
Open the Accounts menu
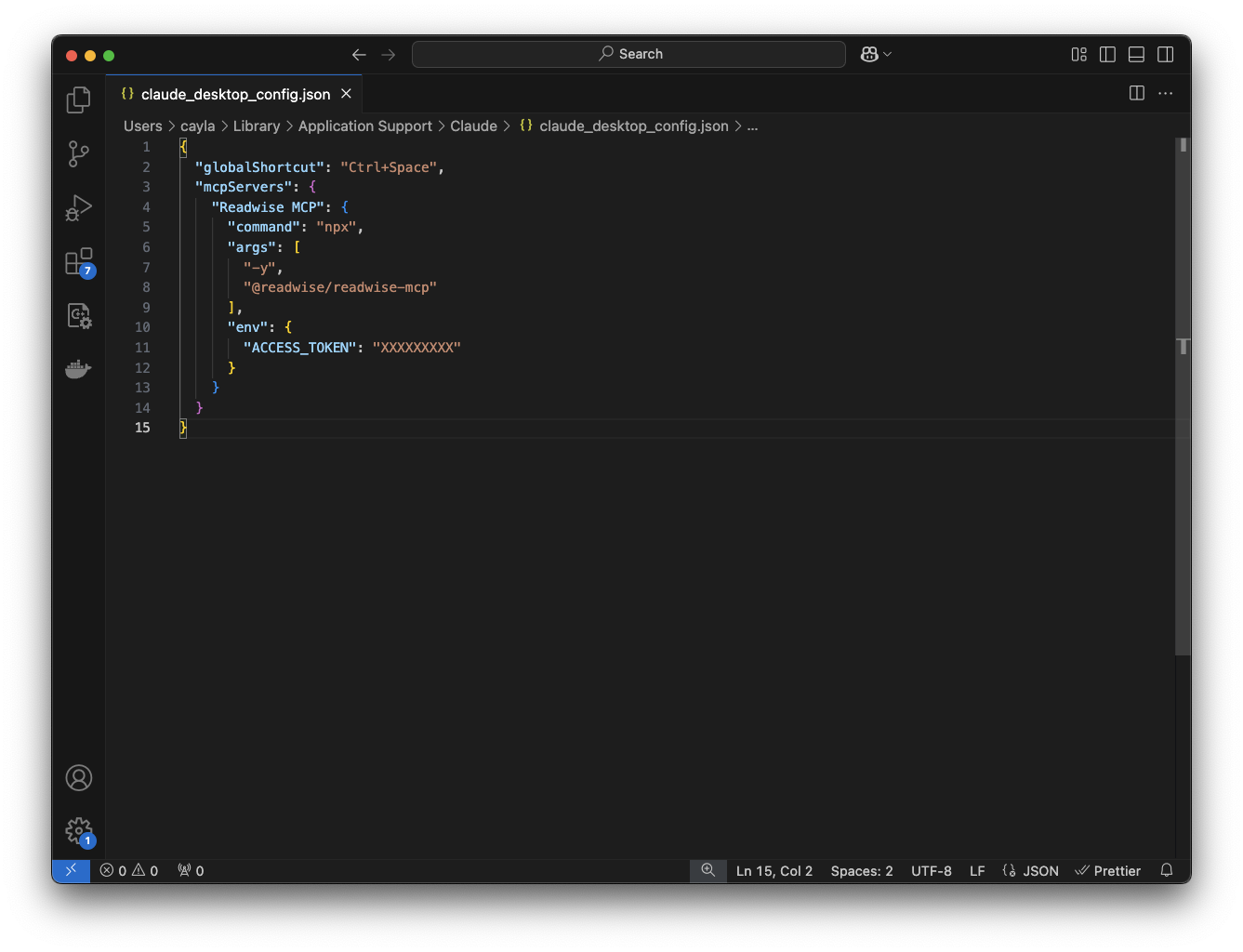click(x=79, y=777)
